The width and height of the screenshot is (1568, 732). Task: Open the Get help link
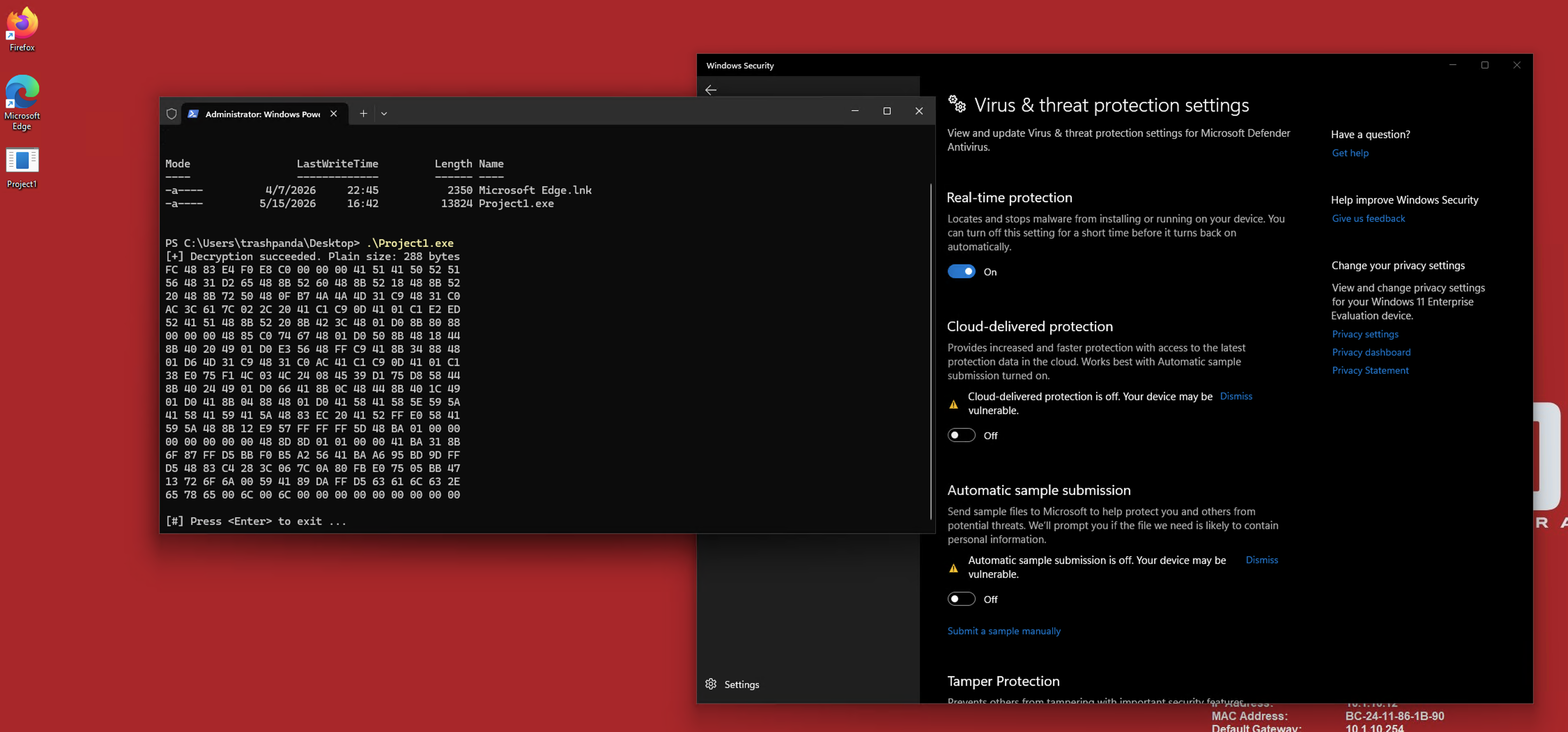click(x=1350, y=153)
